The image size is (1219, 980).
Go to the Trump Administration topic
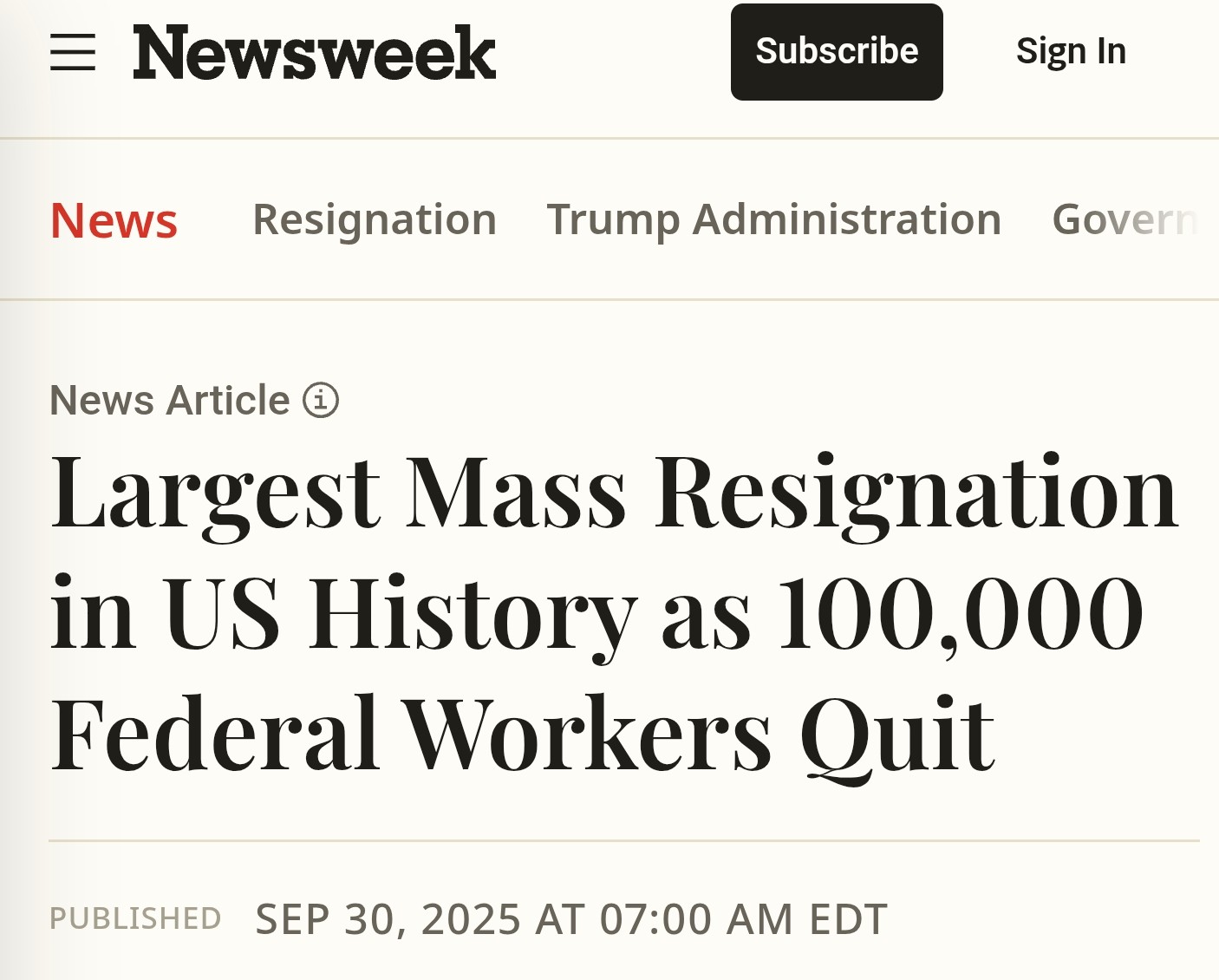click(x=773, y=219)
